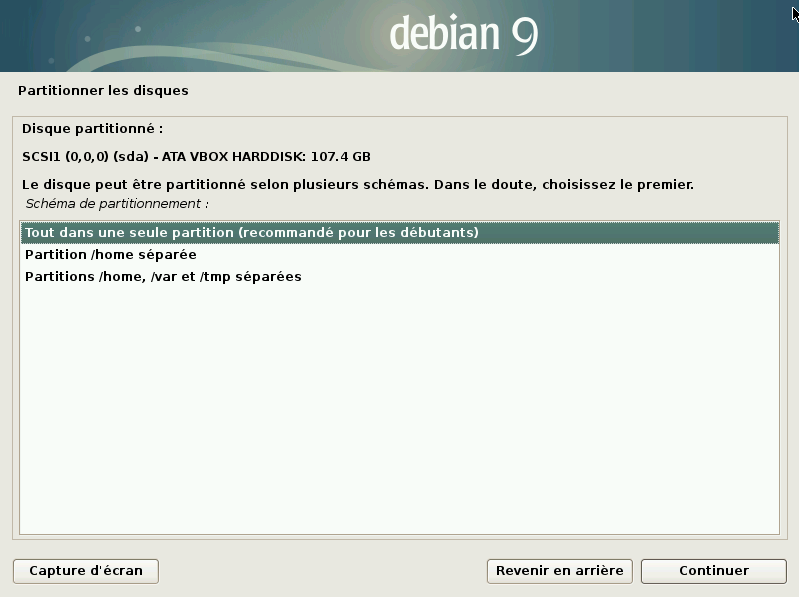
Task: Click the Continuer button
Action: point(713,571)
